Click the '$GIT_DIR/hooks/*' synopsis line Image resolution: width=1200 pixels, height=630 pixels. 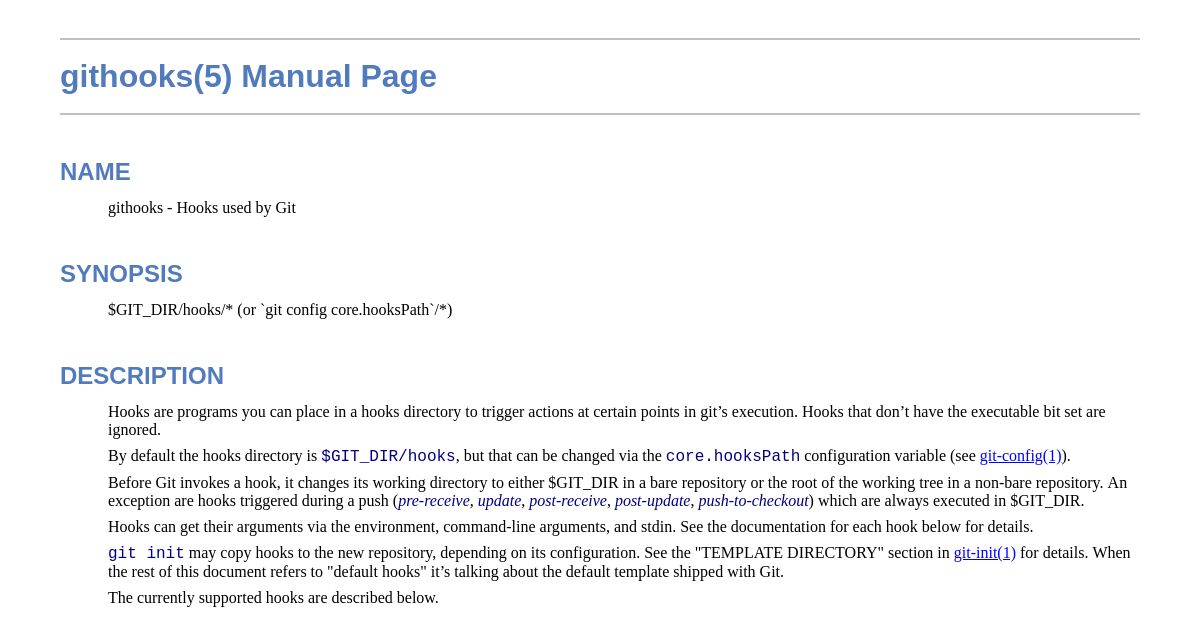tap(280, 310)
